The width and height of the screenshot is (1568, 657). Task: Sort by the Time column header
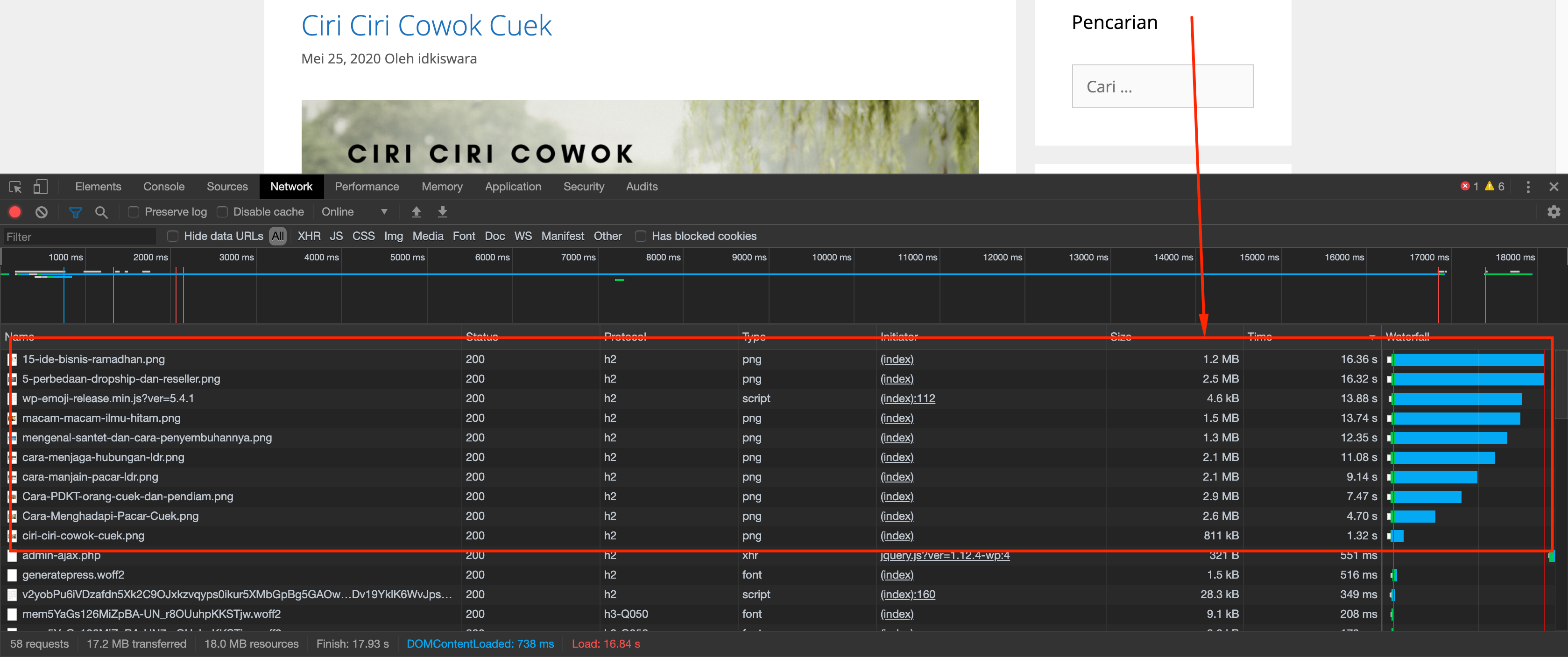[x=1312, y=336]
